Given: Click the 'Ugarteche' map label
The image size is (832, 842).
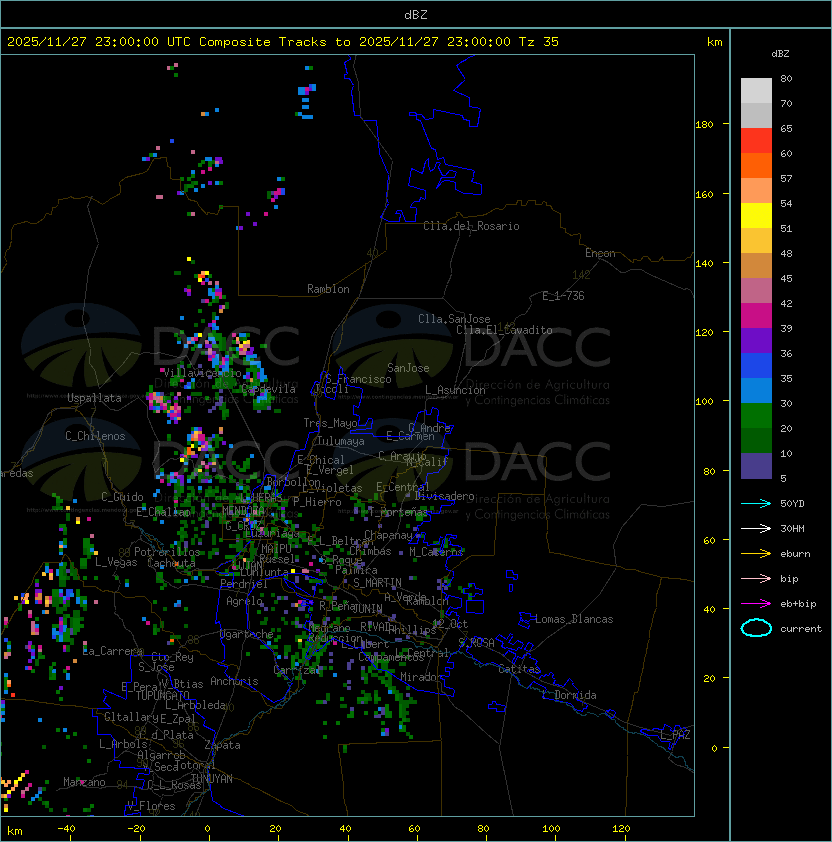Looking at the screenshot, I should coord(247,634).
